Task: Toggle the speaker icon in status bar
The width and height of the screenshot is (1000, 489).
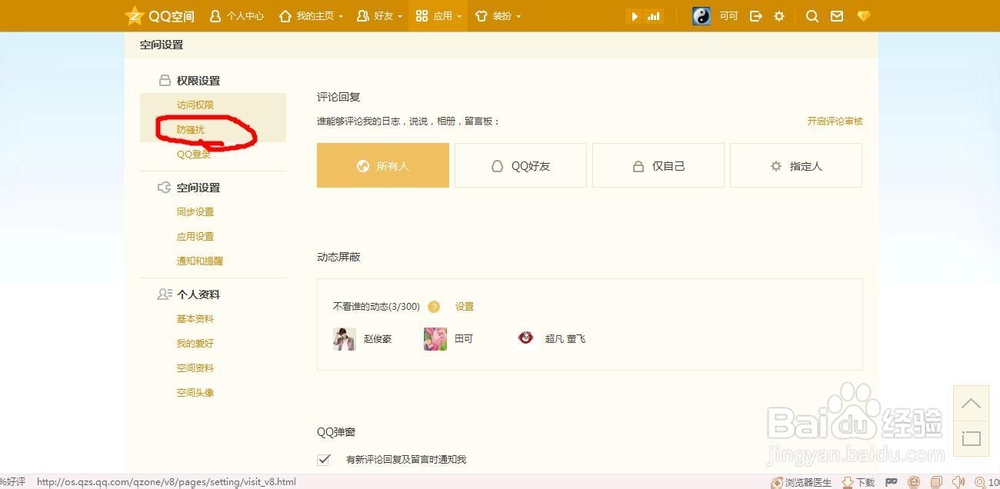Action: [x=958, y=483]
